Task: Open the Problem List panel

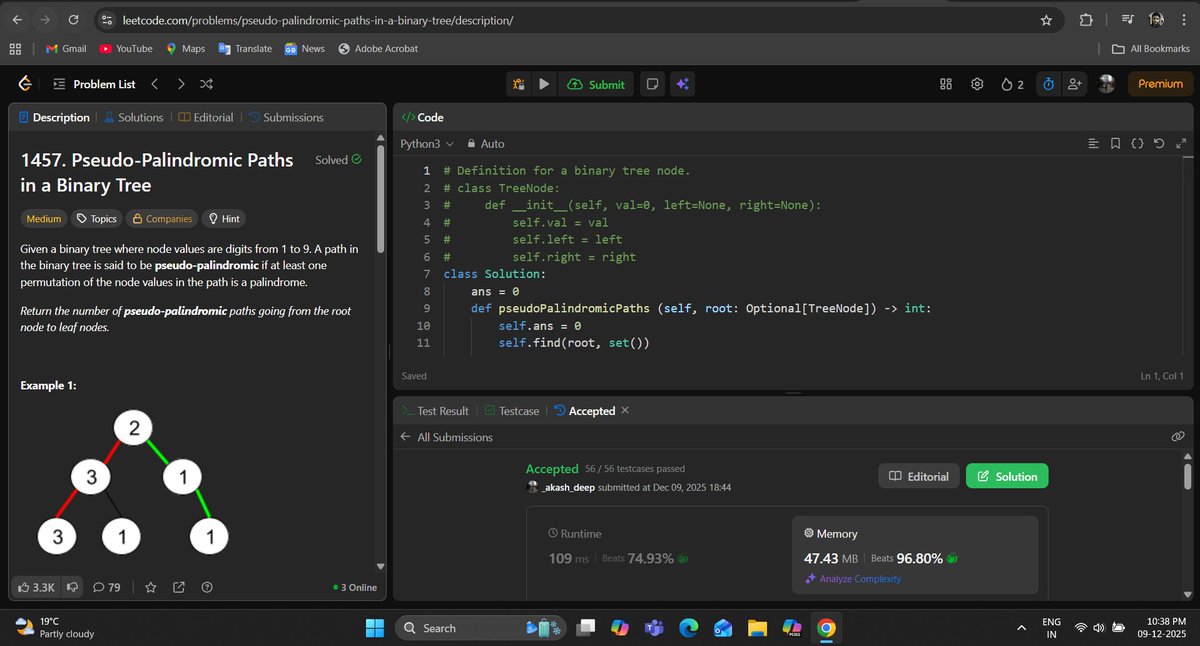Action: 94,85
